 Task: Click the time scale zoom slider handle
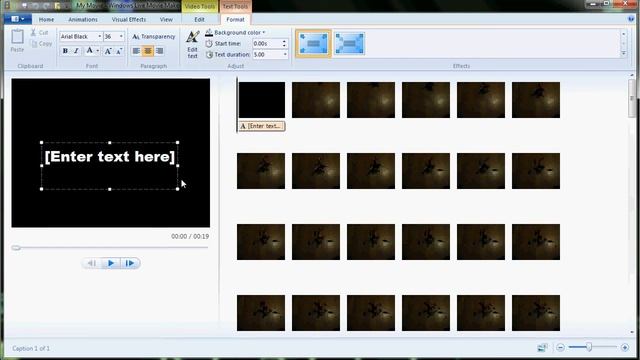(589, 347)
